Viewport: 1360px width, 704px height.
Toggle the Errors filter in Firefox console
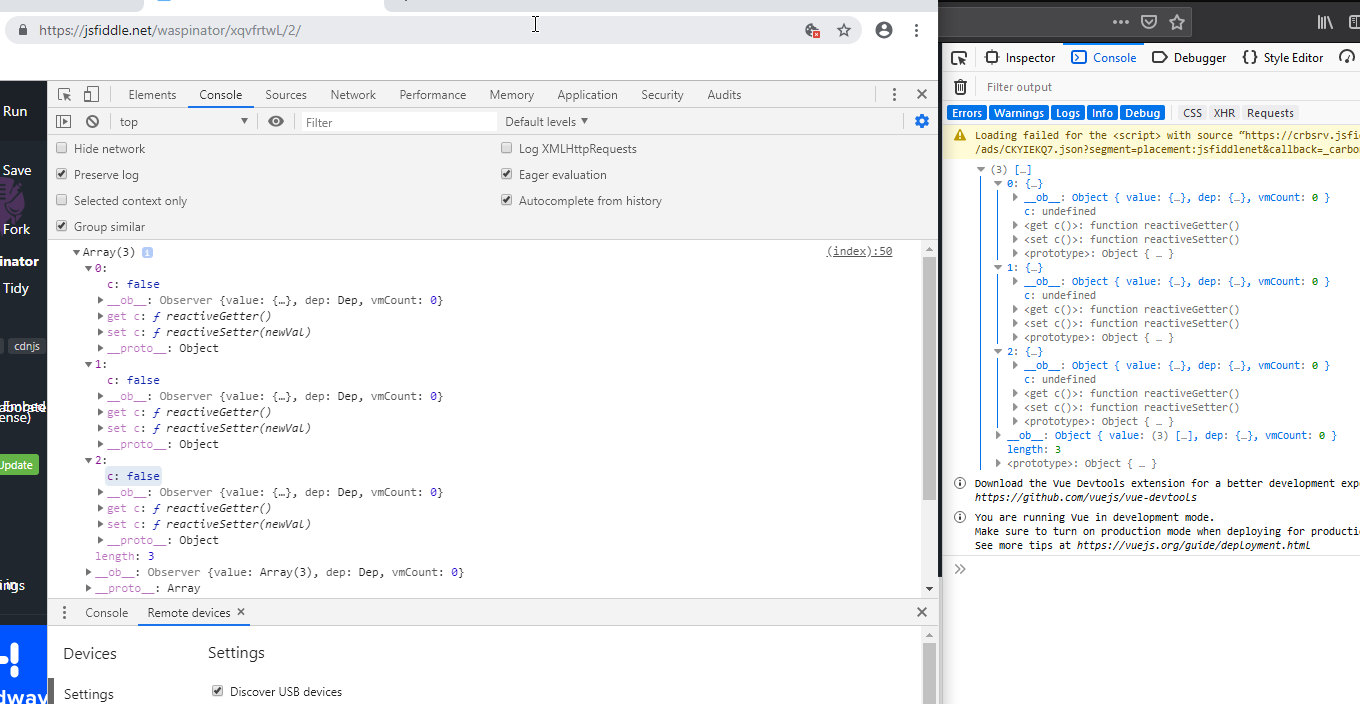[x=967, y=113]
